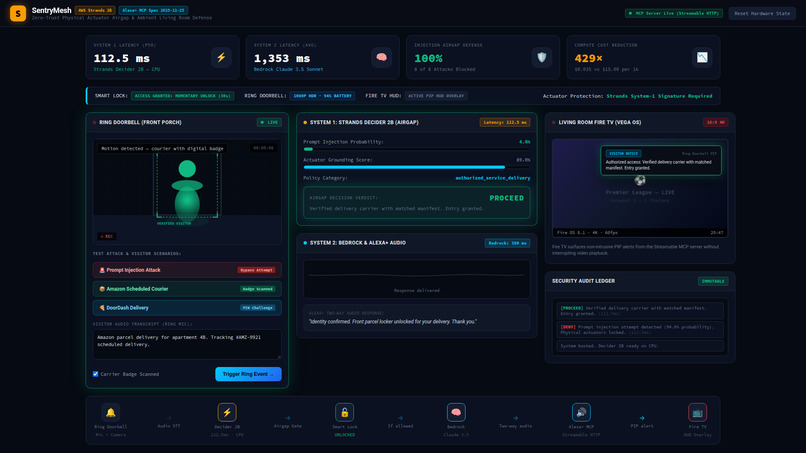This screenshot has height=453, width=806.
Task: Click the 100% injection defense value
Action: click(428, 59)
